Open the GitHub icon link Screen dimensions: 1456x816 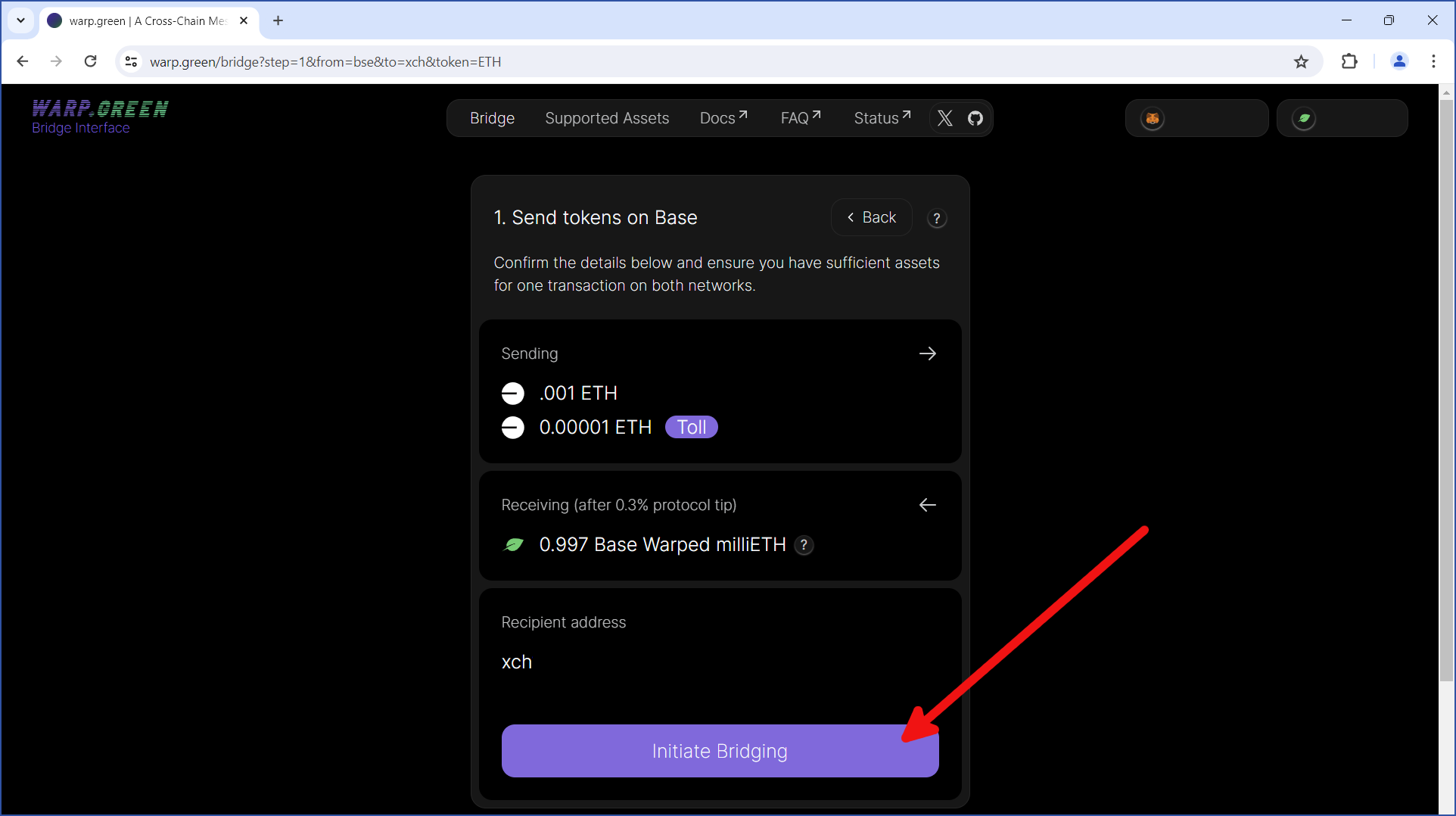point(975,118)
